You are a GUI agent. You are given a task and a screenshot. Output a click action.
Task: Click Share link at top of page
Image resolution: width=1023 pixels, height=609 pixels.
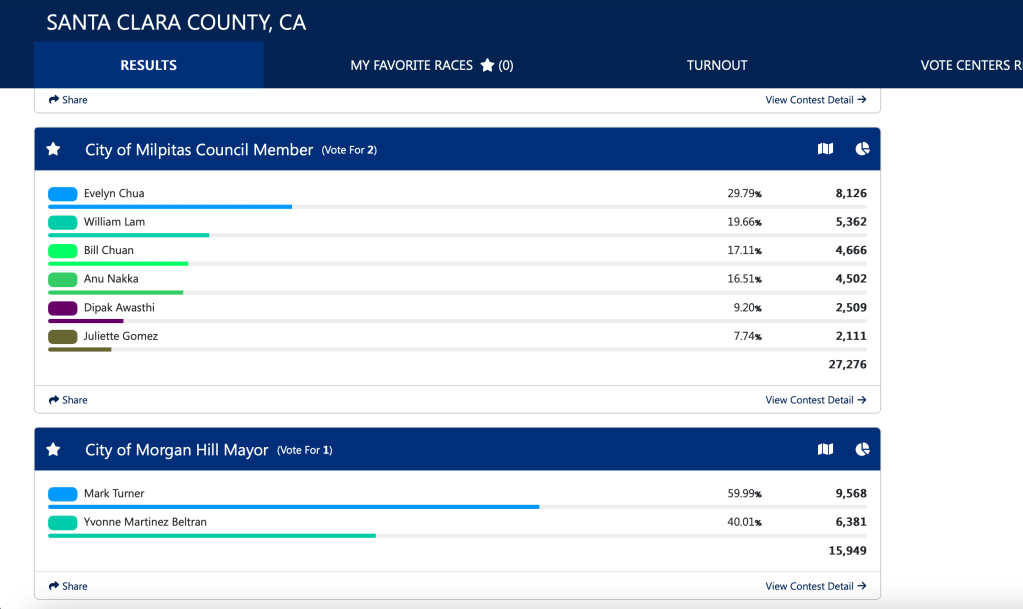(68, 100)
